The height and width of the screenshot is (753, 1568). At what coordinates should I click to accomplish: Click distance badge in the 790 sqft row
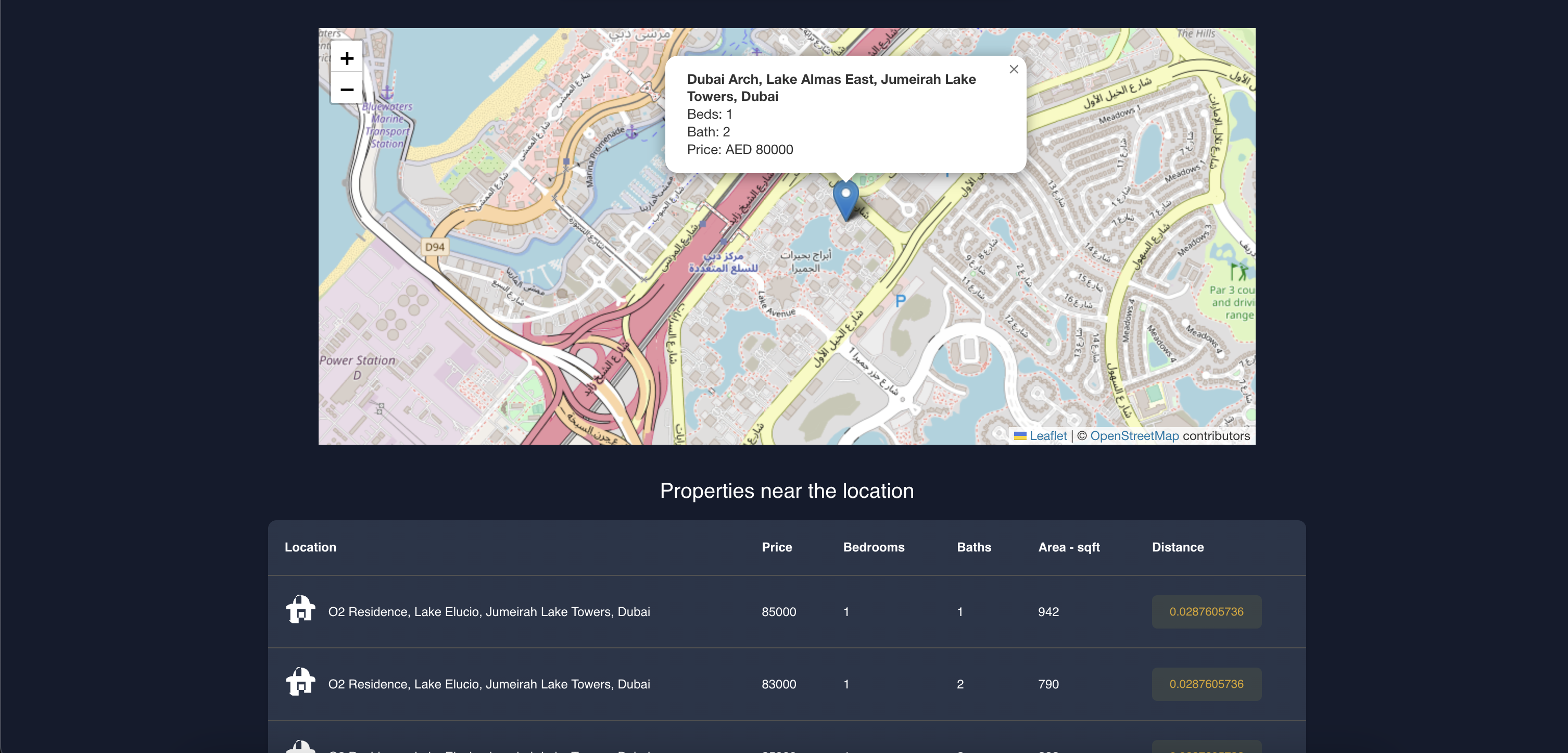click(1206, 684)
